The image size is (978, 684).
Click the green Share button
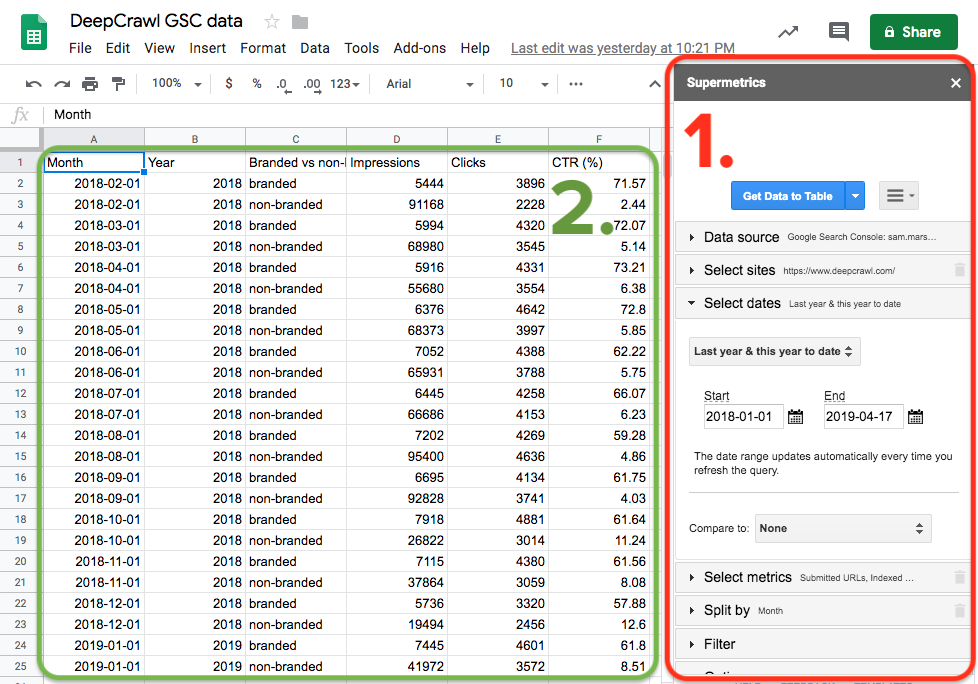pos(913,31)
